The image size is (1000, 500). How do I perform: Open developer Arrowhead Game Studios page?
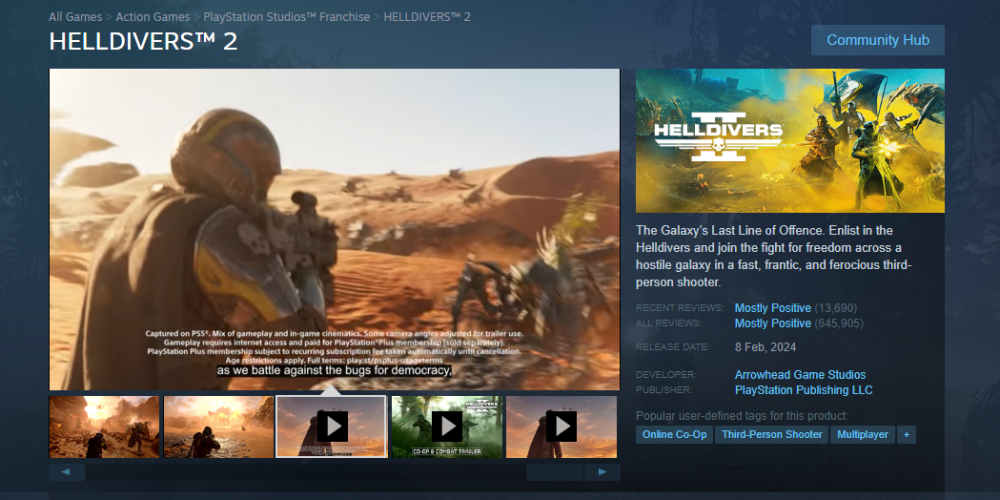(x=800, y=375)
